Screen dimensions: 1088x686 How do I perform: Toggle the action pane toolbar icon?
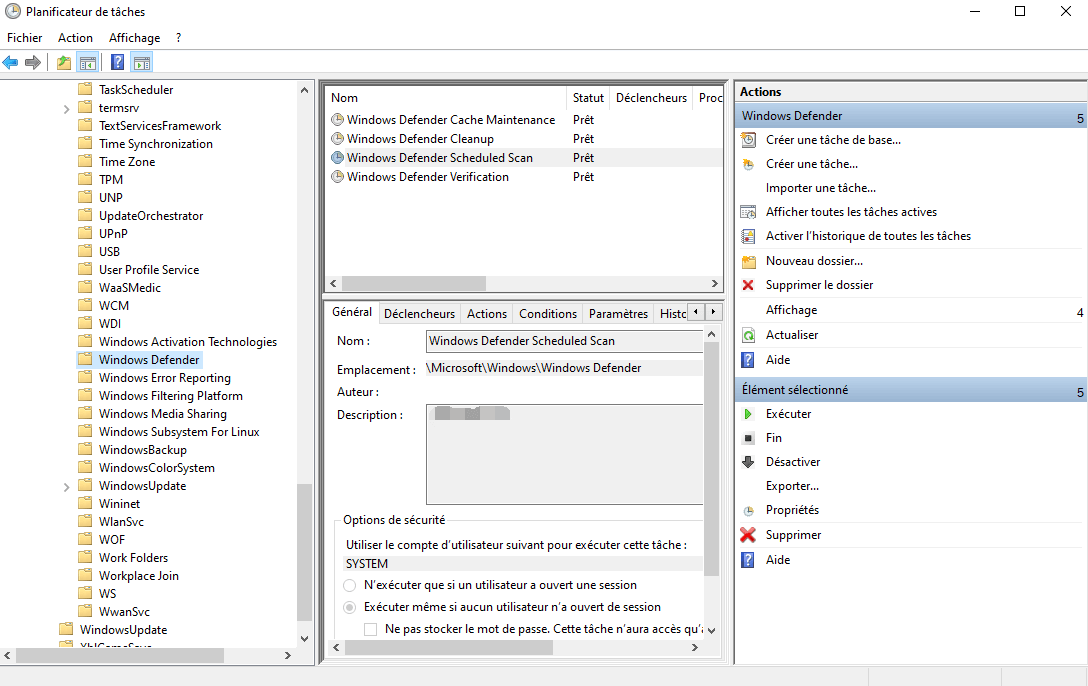142,63
